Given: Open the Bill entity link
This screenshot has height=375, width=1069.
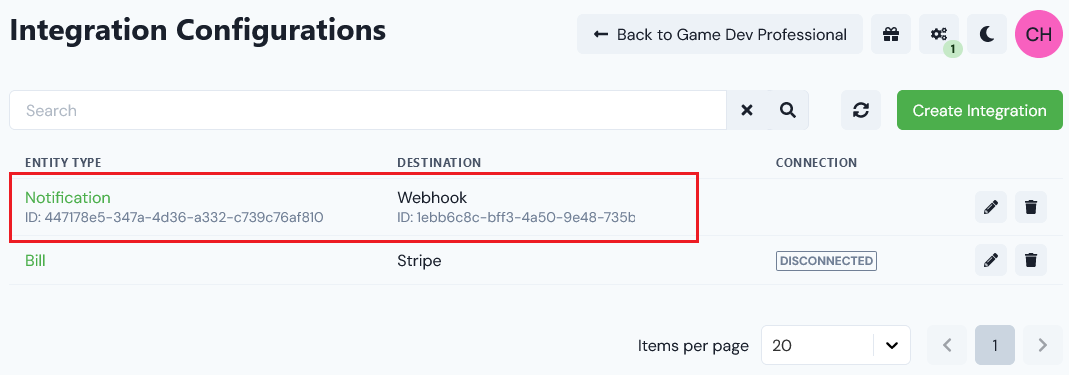Looking at the screenshot, I should pos(35,260).
